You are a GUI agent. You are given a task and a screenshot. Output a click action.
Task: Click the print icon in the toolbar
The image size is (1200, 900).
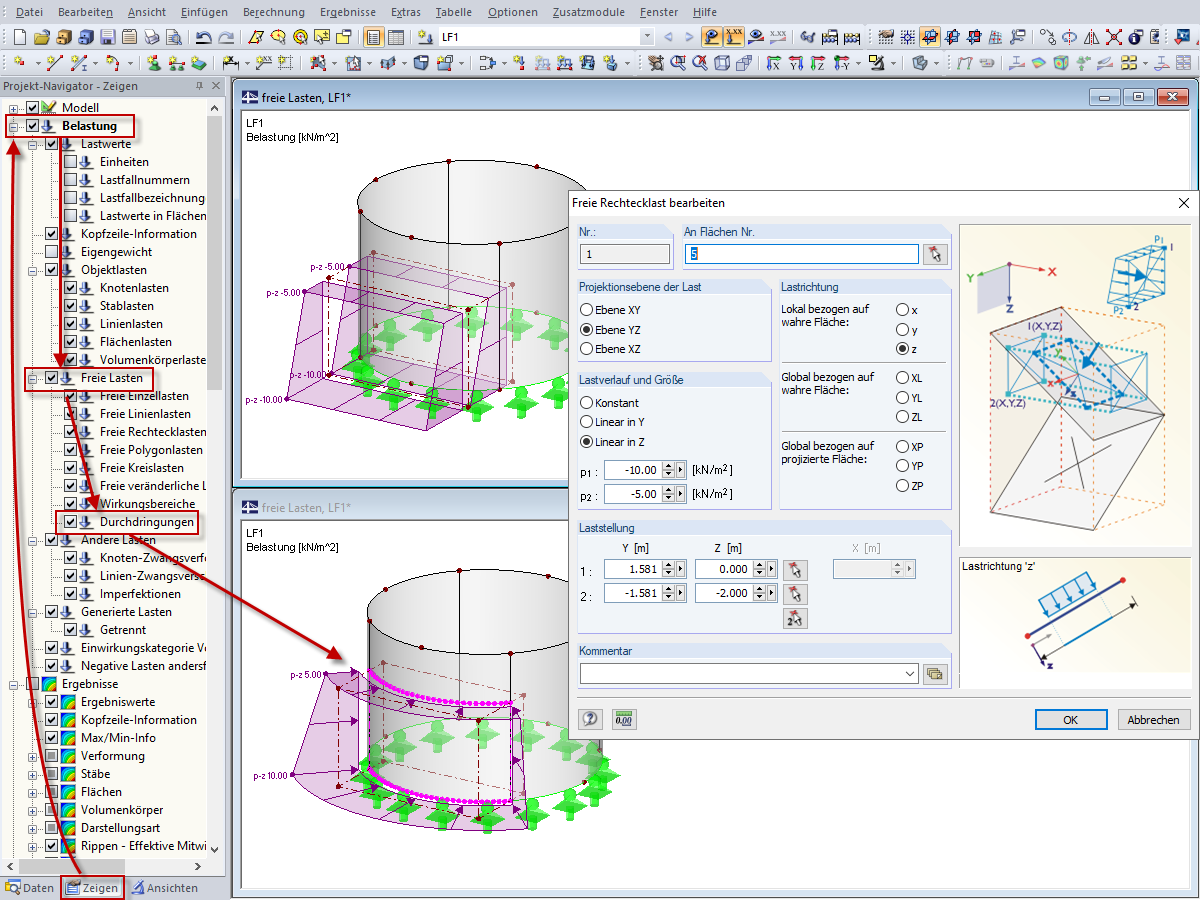click(x=151, y=37)
